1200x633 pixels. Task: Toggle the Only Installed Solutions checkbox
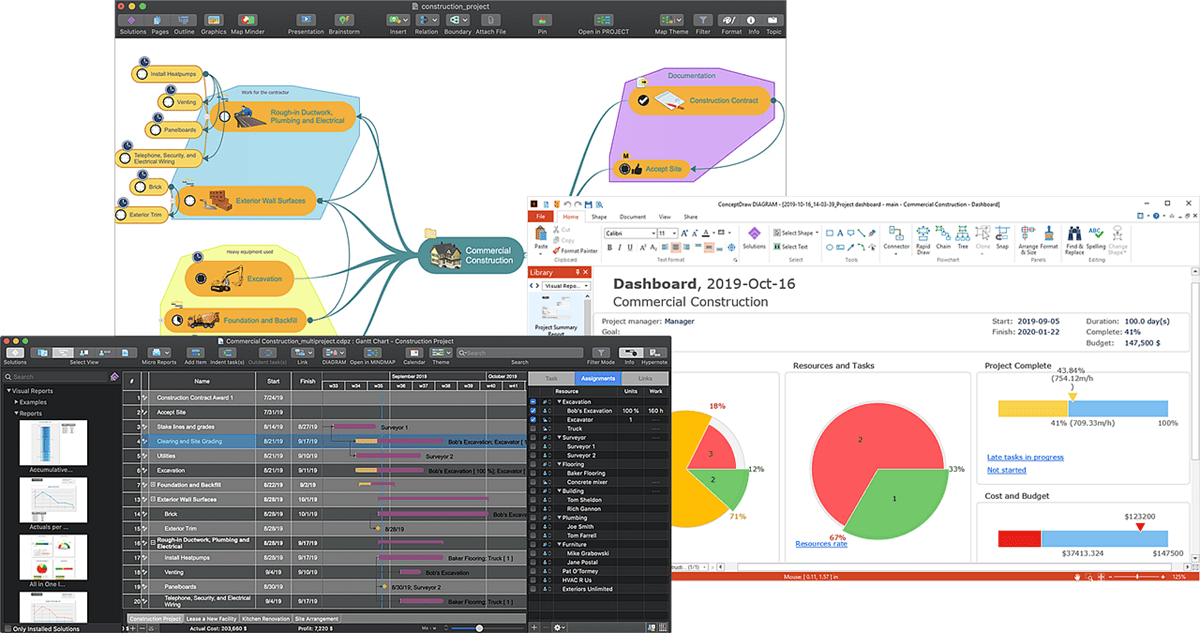click(6, 627)
